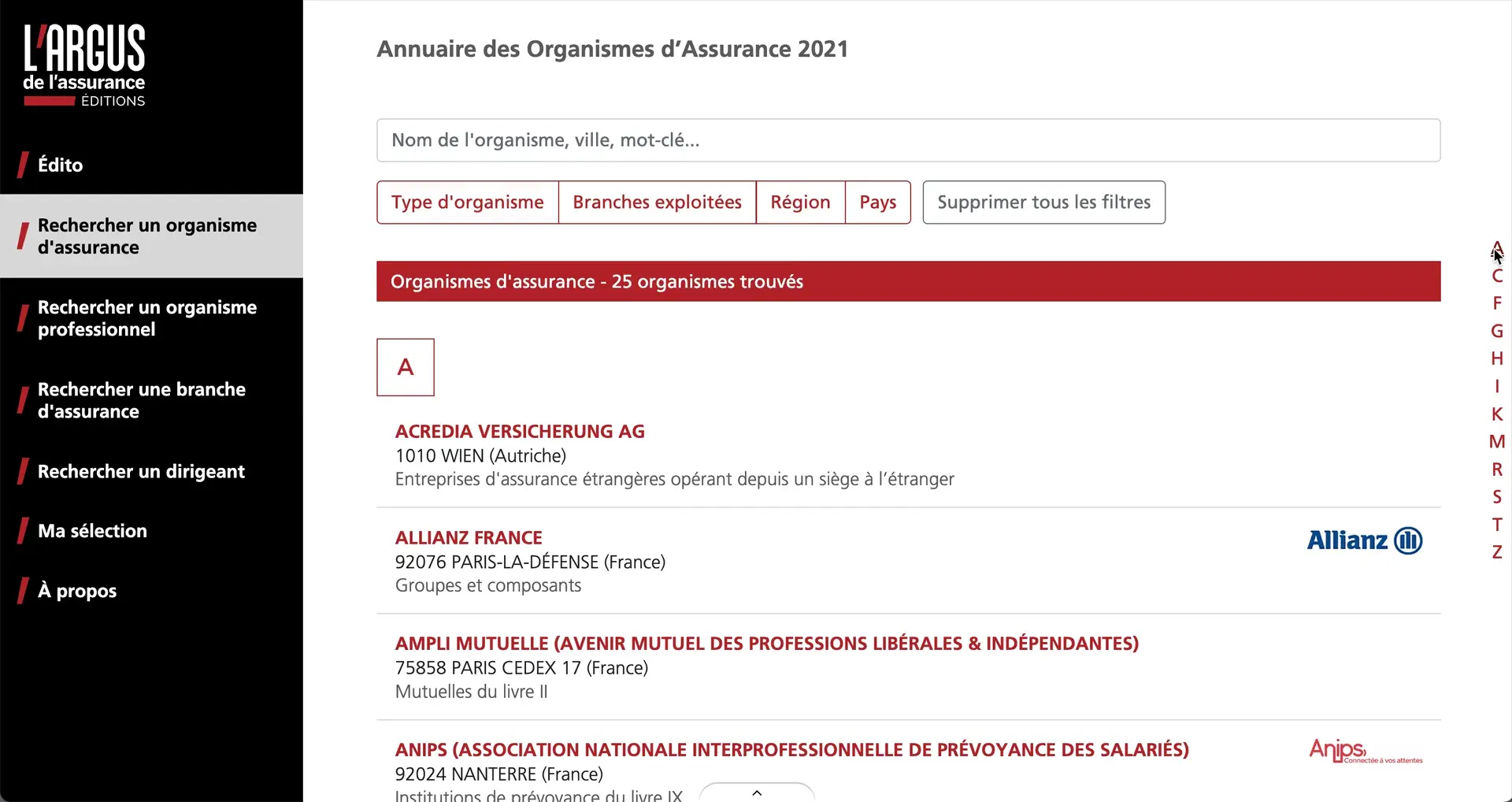1512x802 pixels.
Task: Jump to letter Z in alphabet index
Action: point(1497,551)
